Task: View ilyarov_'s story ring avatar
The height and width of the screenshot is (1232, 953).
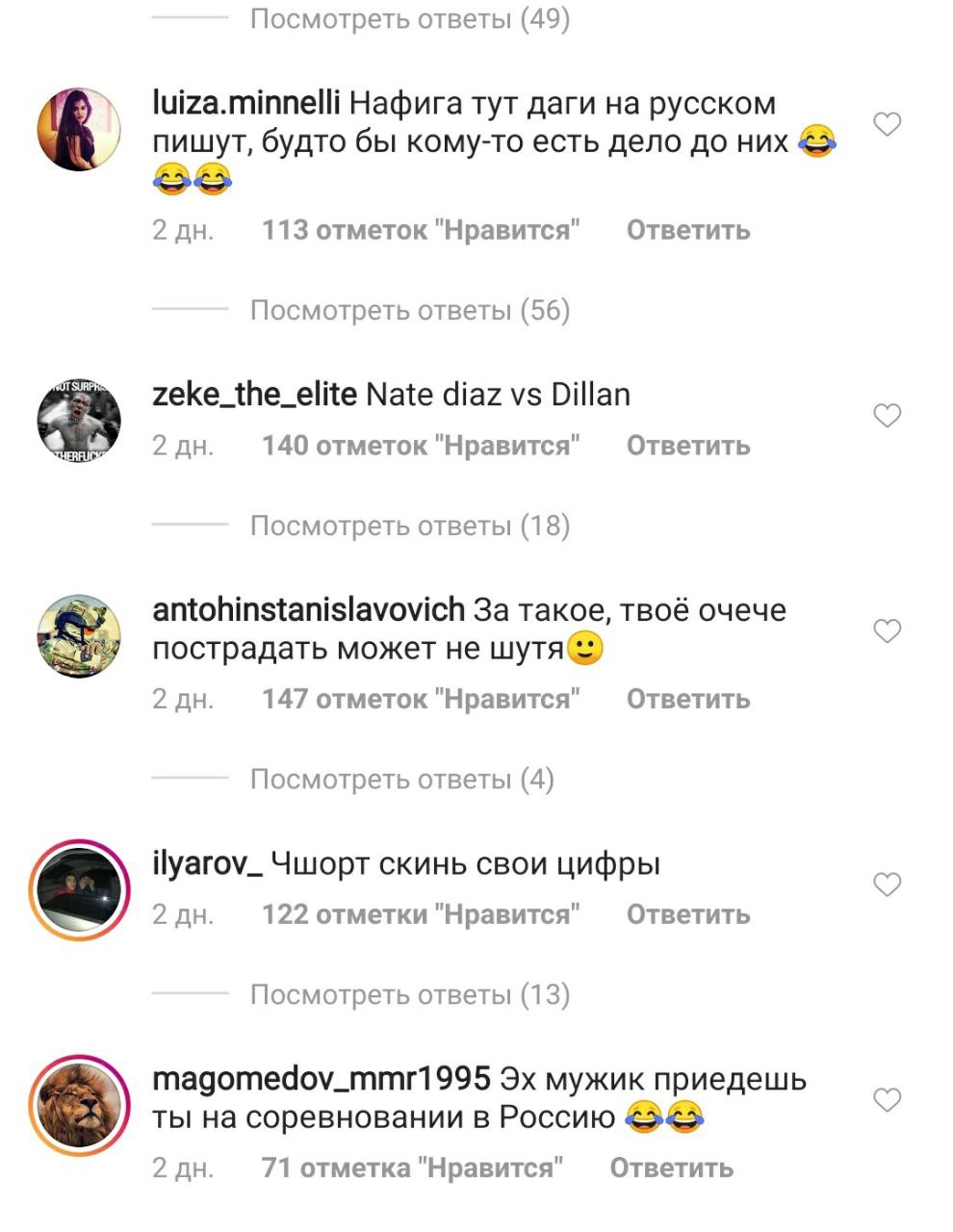Action: click(79, 889)
